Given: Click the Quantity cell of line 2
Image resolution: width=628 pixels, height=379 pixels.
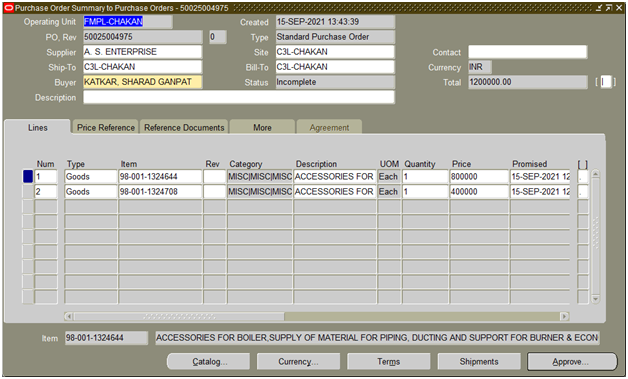Looking at the screenshot, I should pyautogui.click(x=425, y=192).
